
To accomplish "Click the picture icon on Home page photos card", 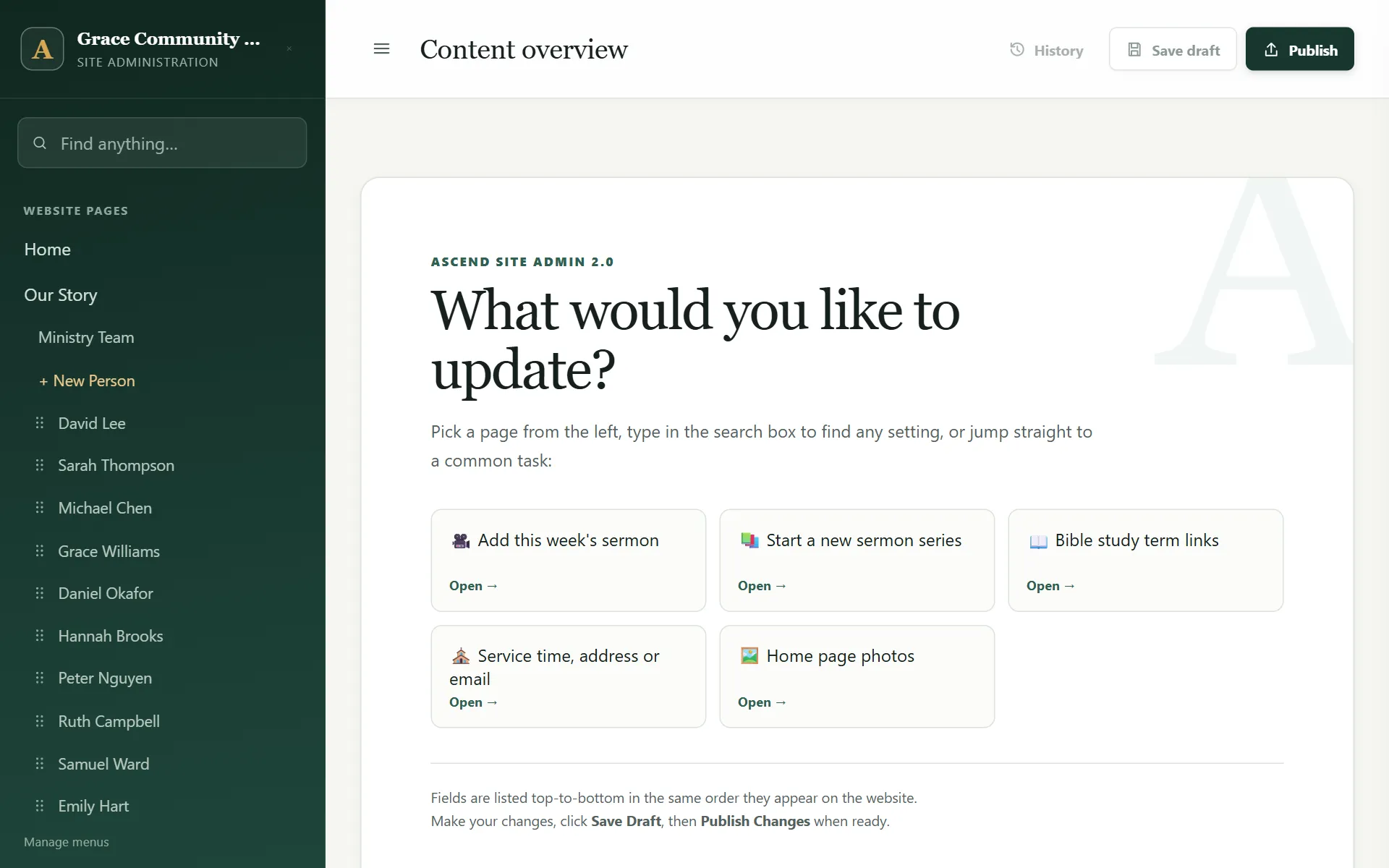I will coord(749,656).
